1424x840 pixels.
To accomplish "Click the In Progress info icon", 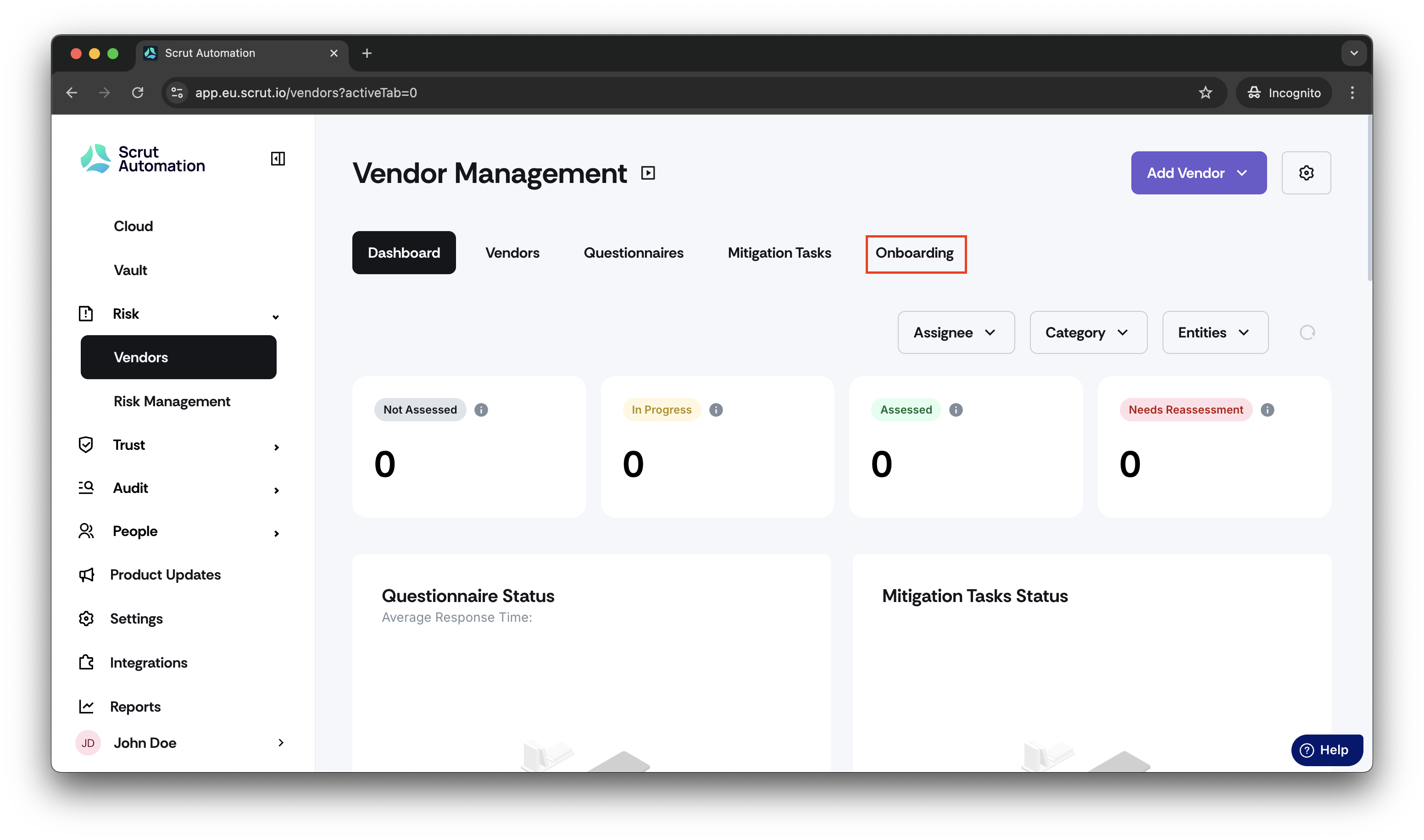I will (716, 410).
